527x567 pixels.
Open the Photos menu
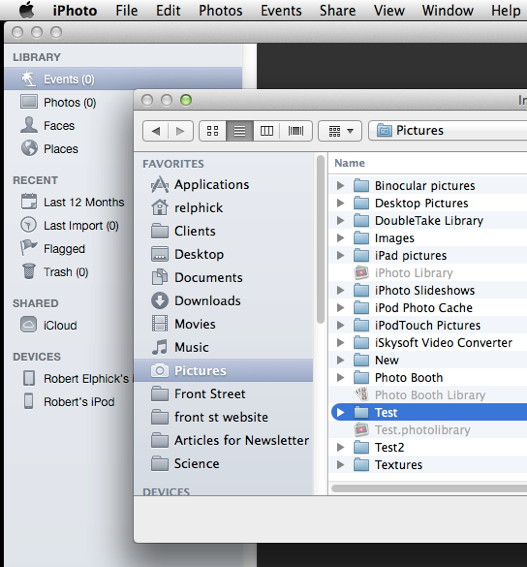[x=221, y=10]
